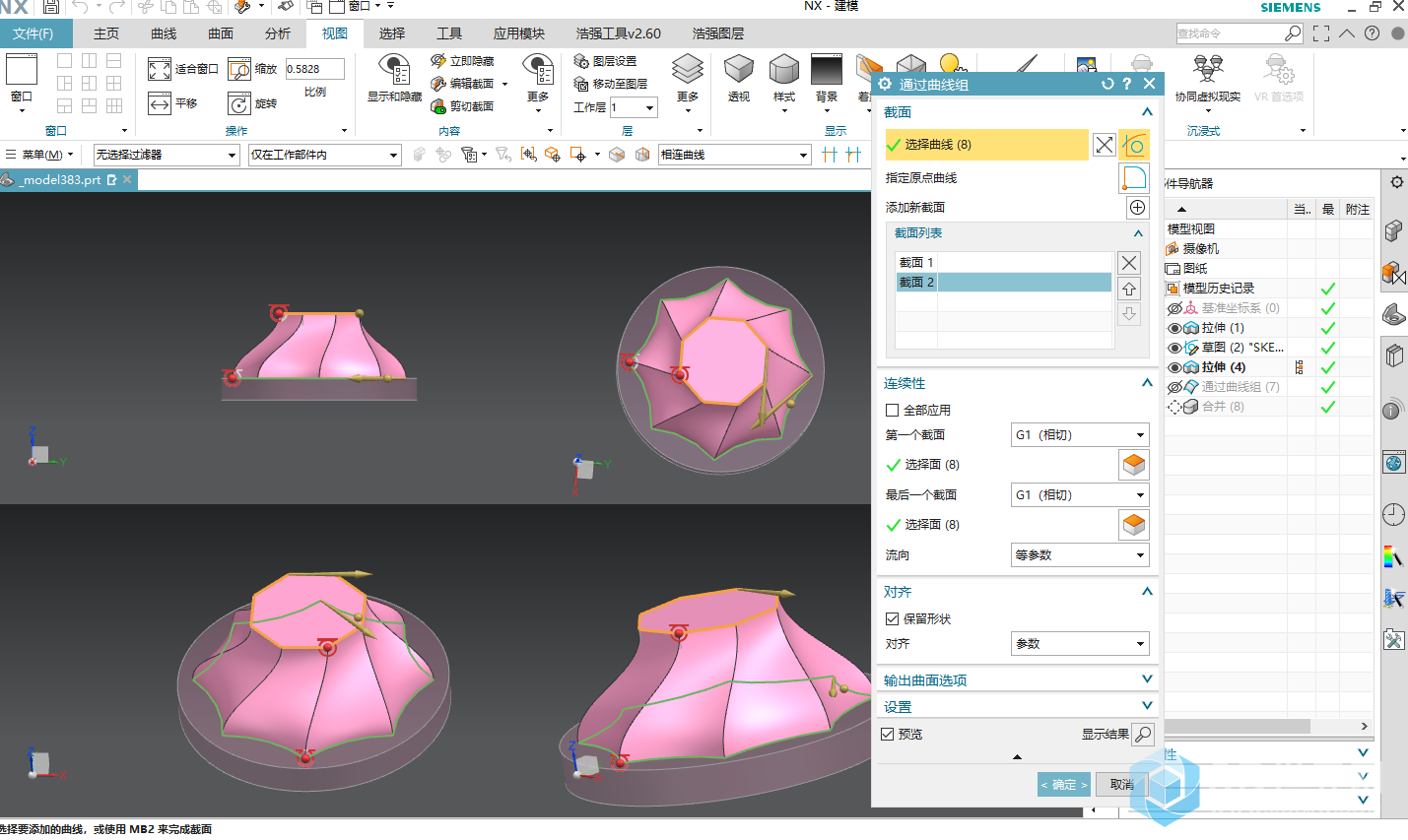Switch to the 曲面 ribbon tab

tap(221, 33)
